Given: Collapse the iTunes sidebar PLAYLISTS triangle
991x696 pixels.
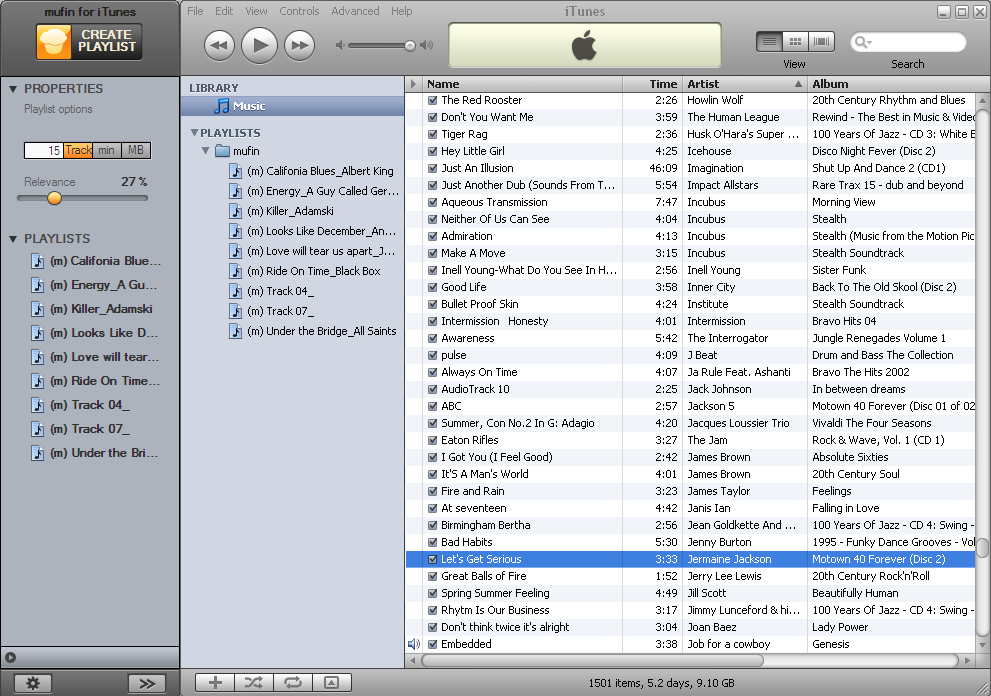Looking at the screenshot, I should pyautogui.click(x=195, y=133).
